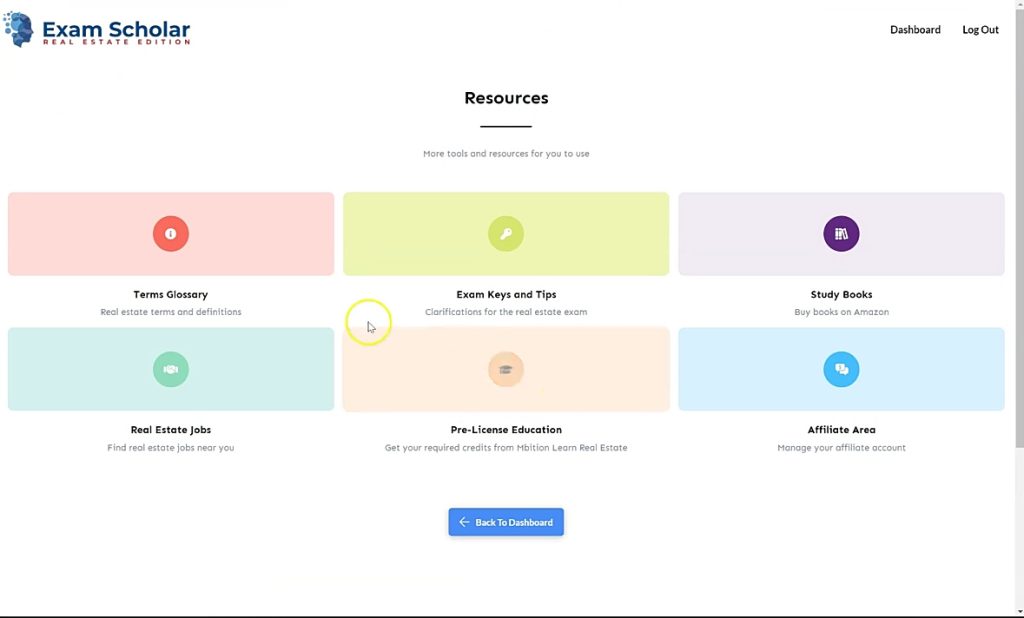Open the Dashboard menu item

(x=915, y=30)
